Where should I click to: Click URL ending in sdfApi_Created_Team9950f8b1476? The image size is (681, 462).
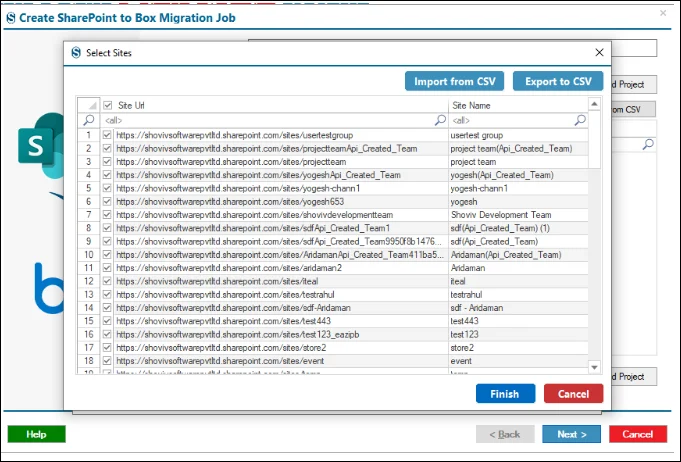(x=279, y=241)
